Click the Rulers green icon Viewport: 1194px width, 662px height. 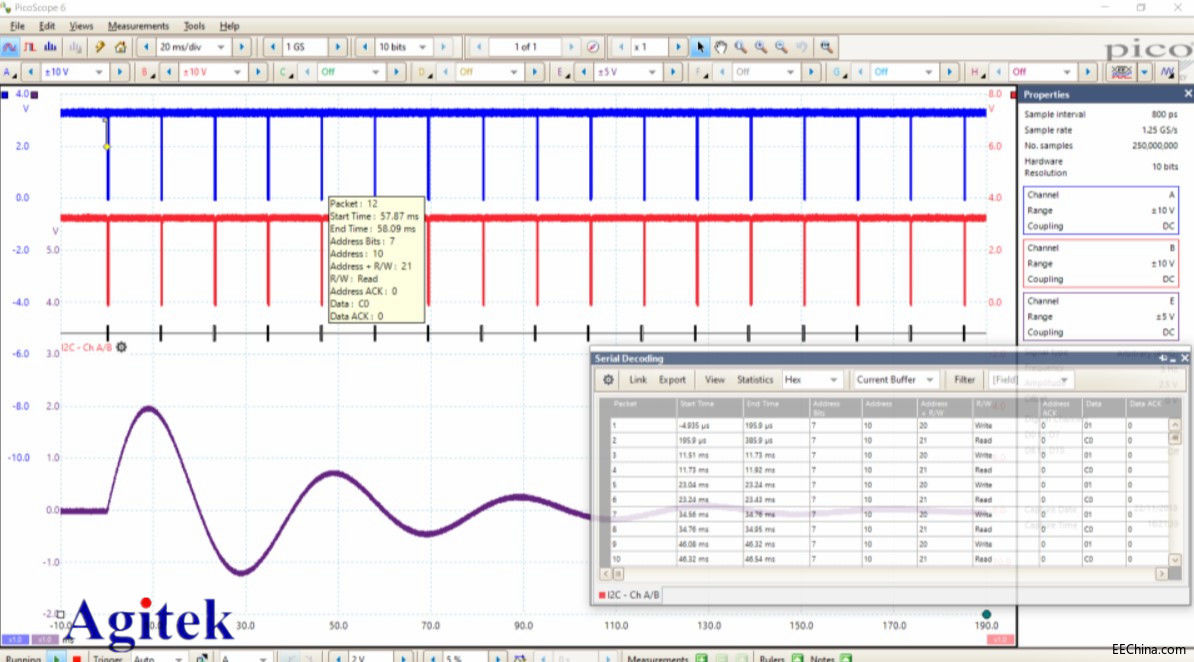797,658
